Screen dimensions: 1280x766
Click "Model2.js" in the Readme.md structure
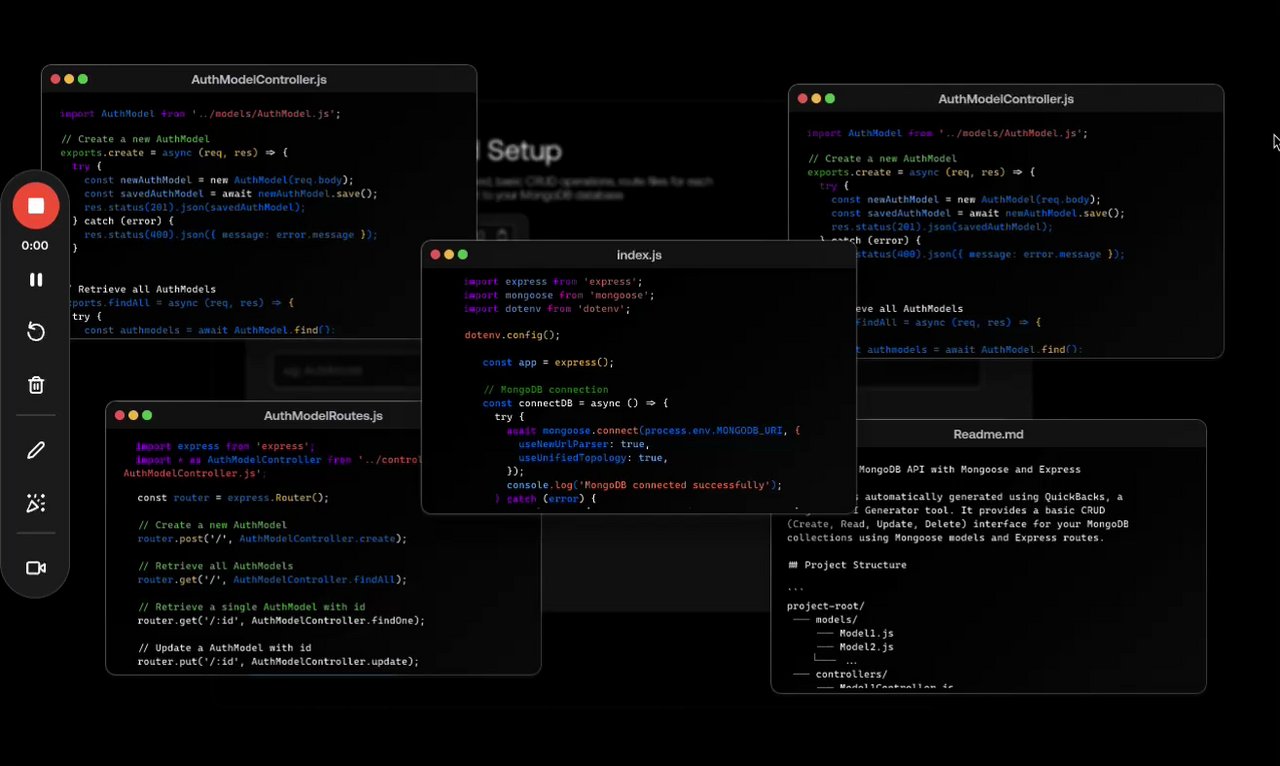click(x=866, y=647)
